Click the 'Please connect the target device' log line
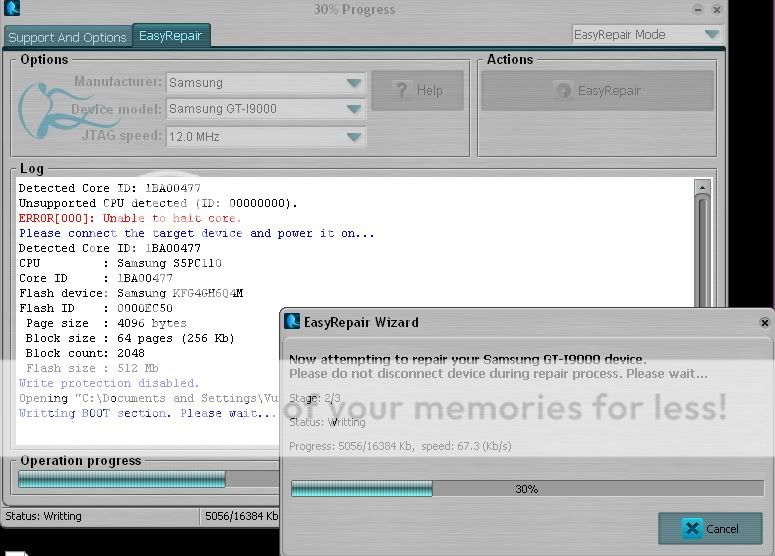Viewport: 775px width, 556px height. coord(196,233)
